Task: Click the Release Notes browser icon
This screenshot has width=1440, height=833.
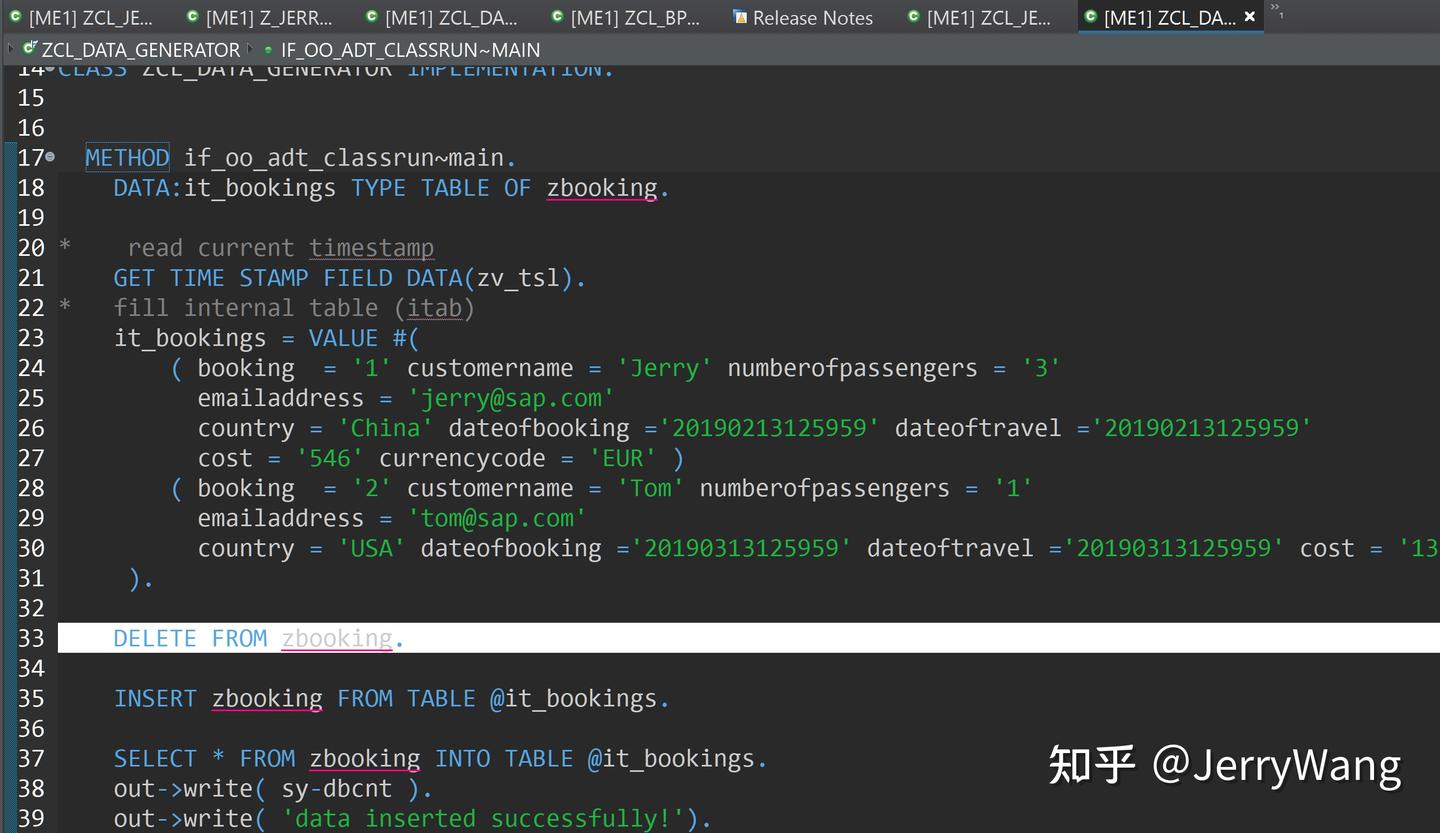Action: tap(741, 16)
